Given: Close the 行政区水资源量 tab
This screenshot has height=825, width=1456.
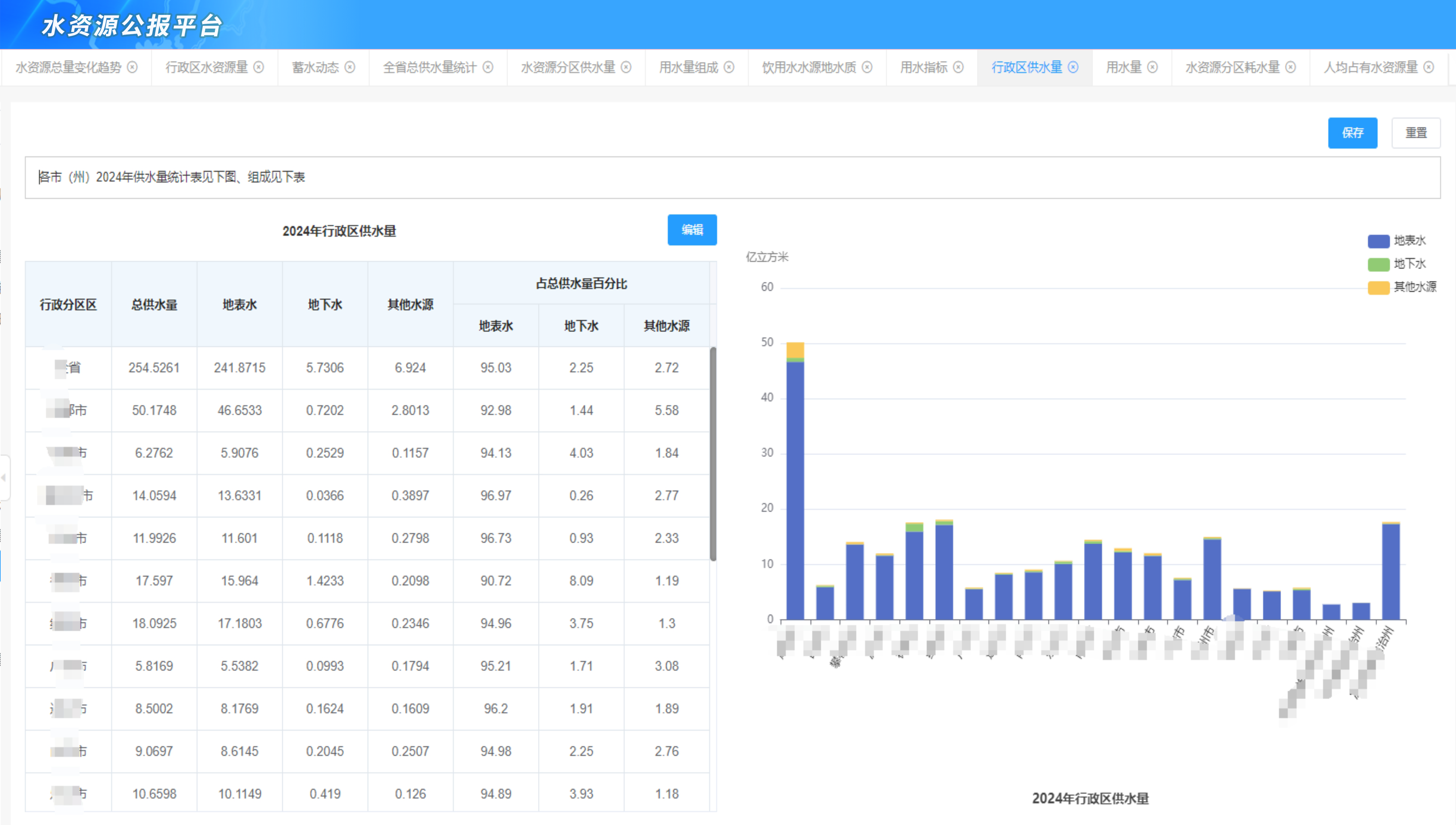Looking at the screenshot, I should 258,67.
